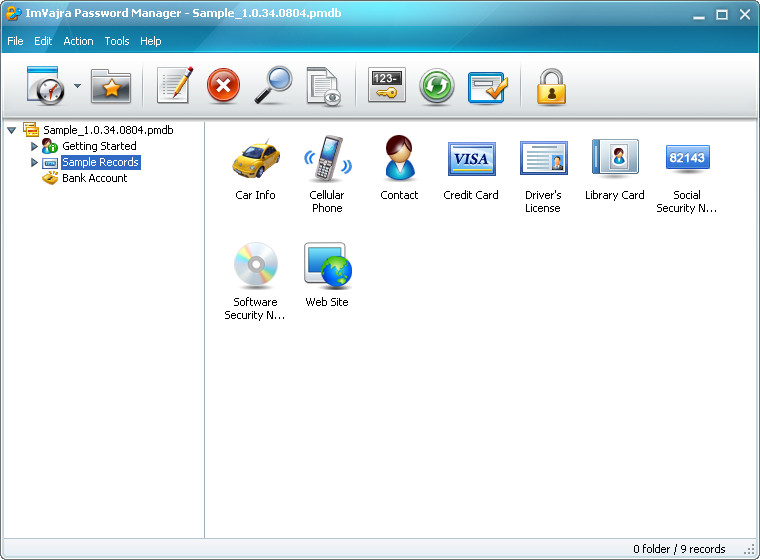The width and height of the screenshot is (760, 560).
Task: Select Sample Records in the tree
Action: click(x=101, y=162)
